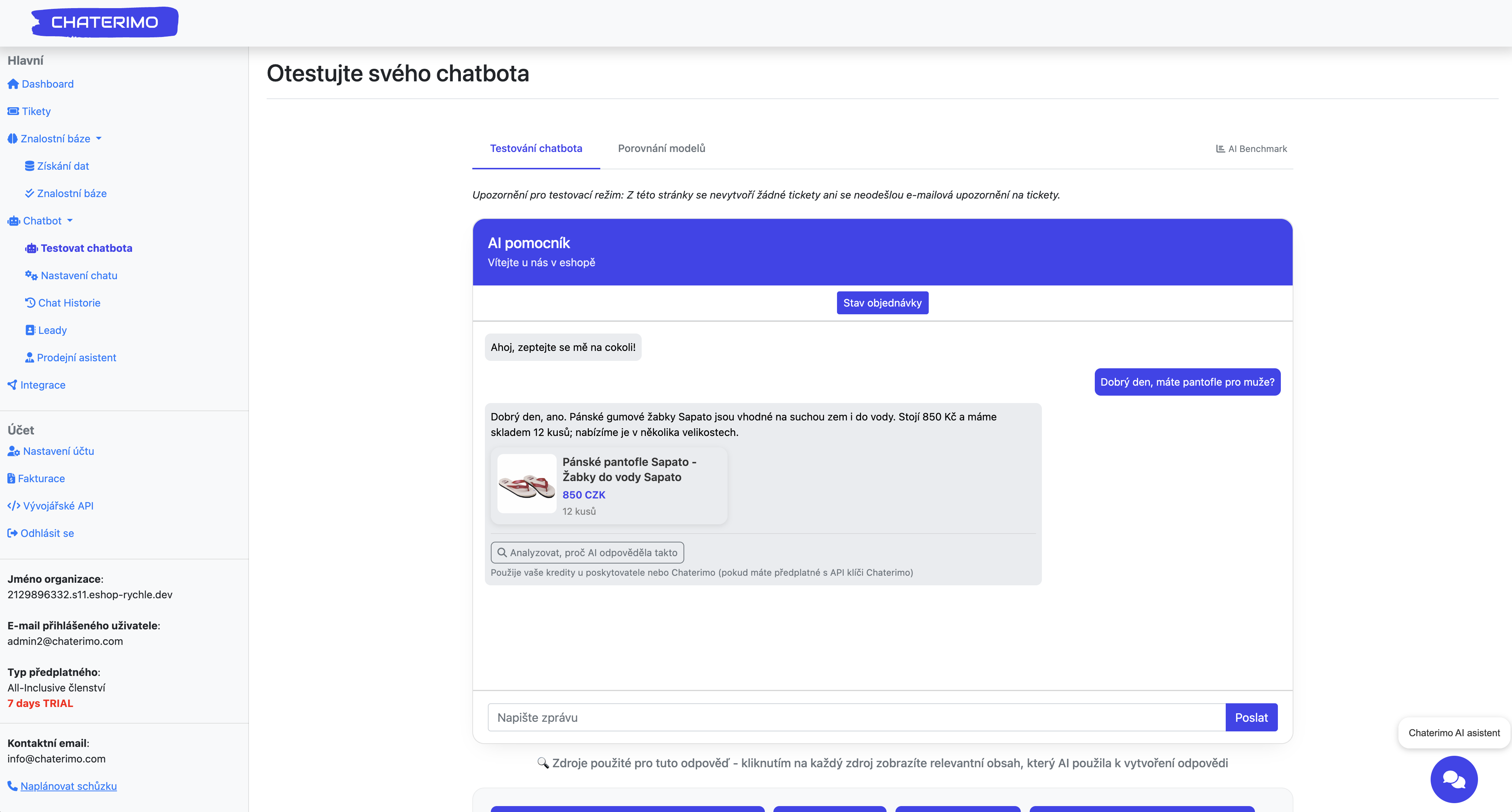Screen dimensions: 1512x812
Task: Click Analyzovat, proč AI odpověděla takto
Action: click(x=587, y=553)
